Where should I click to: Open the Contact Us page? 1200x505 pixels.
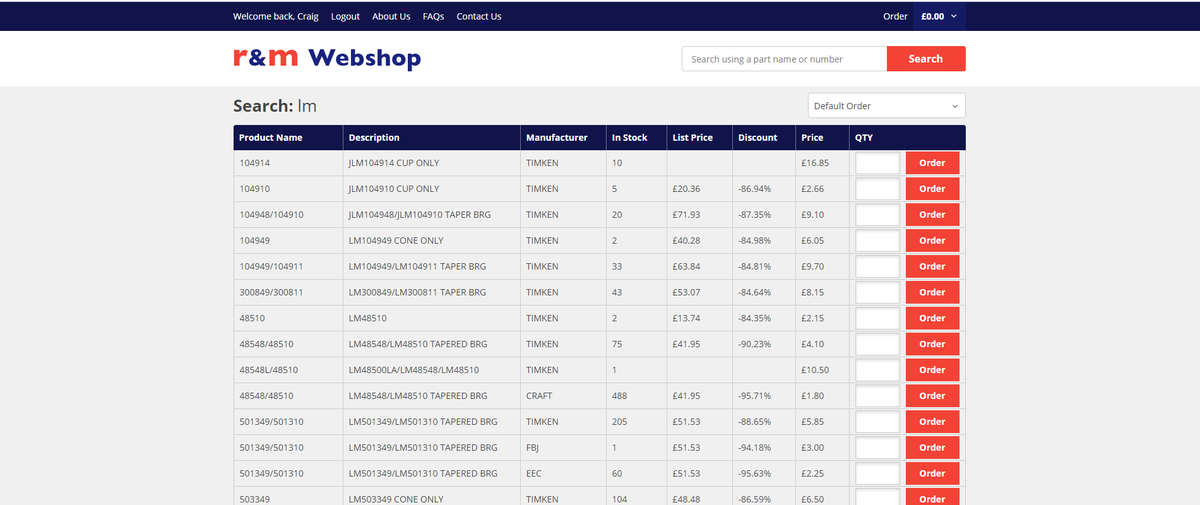tap(479, 16)
